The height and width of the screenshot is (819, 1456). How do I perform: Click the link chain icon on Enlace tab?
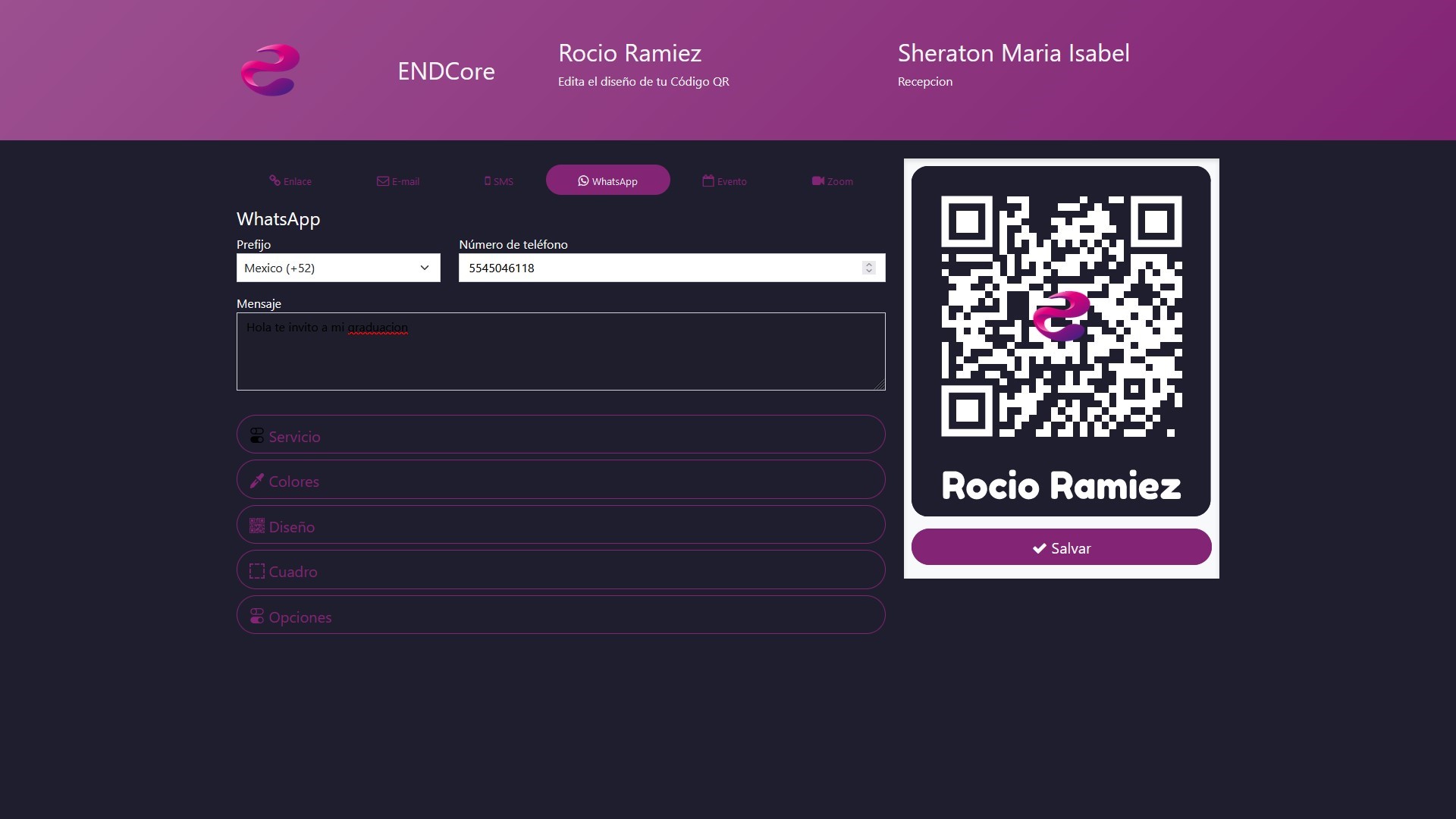(275, 180)
